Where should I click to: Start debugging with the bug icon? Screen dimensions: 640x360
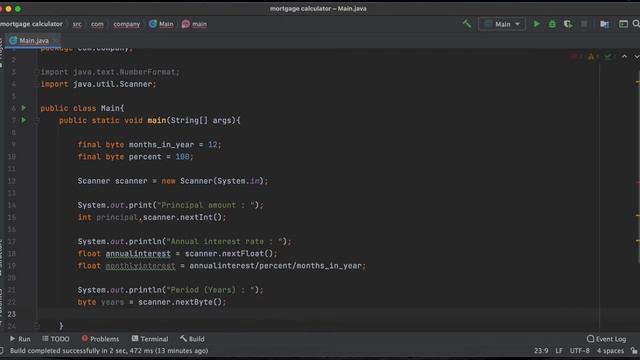pos(552,24)
